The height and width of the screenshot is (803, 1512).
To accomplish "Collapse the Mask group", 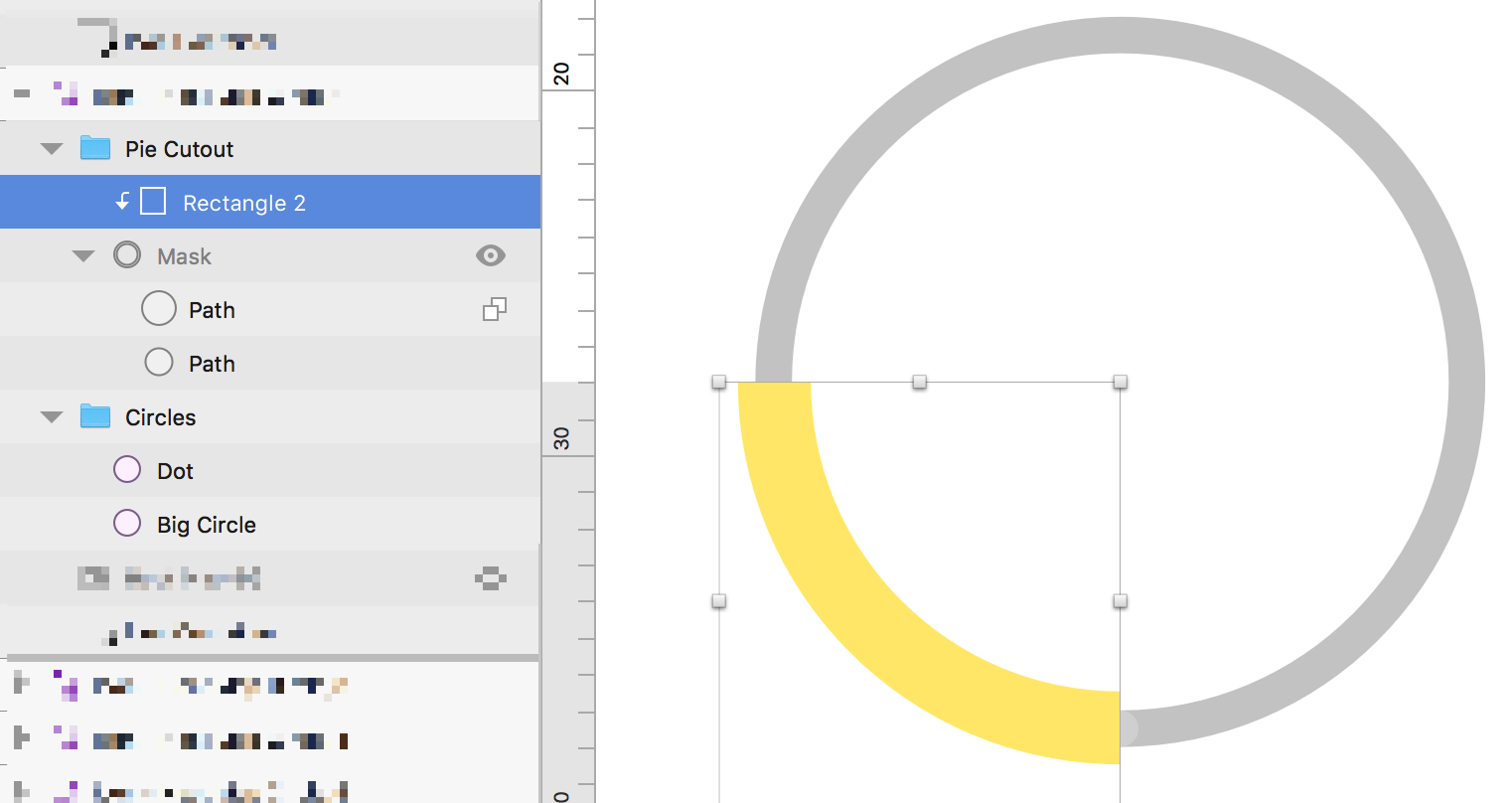I will [83, 255].
